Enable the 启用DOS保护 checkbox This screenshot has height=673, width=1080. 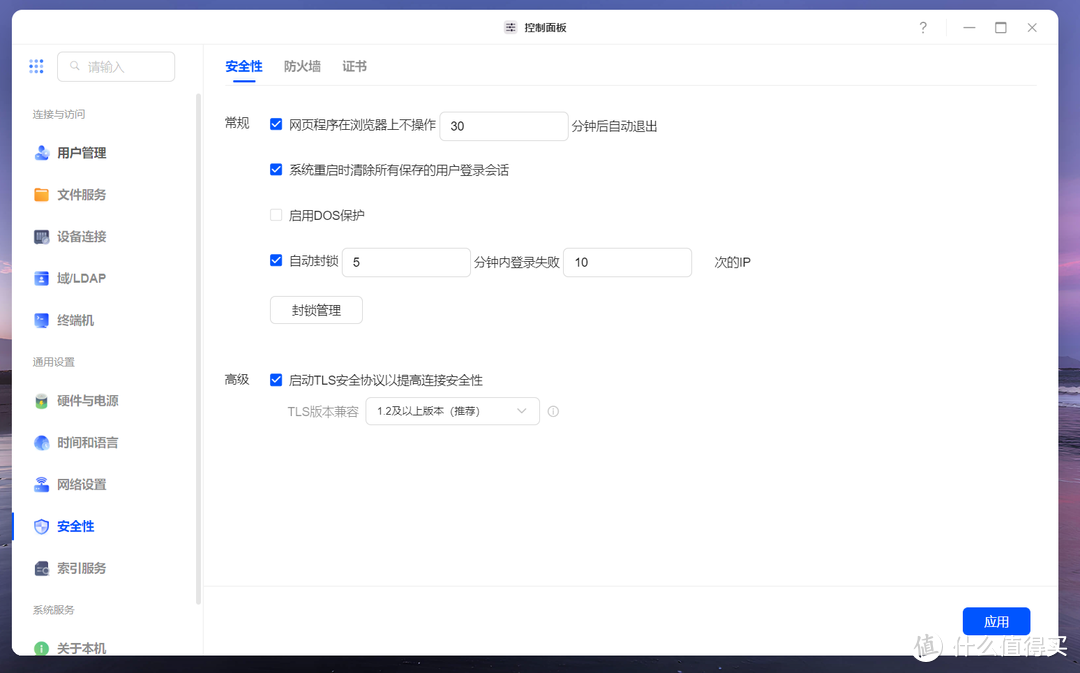[276, 215]
